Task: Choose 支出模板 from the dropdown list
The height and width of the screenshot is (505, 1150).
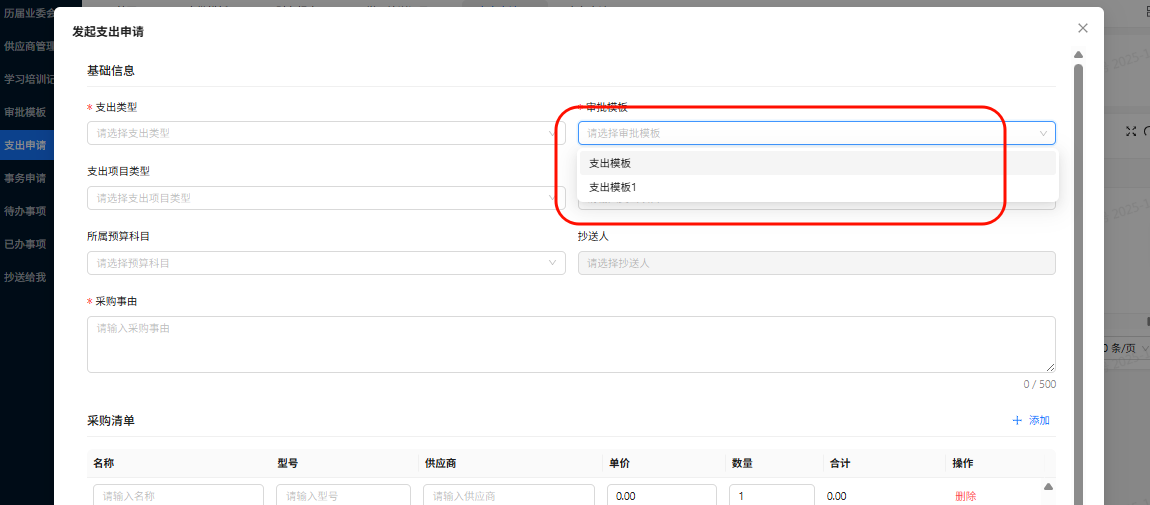Action: click(x=610, y=163)
